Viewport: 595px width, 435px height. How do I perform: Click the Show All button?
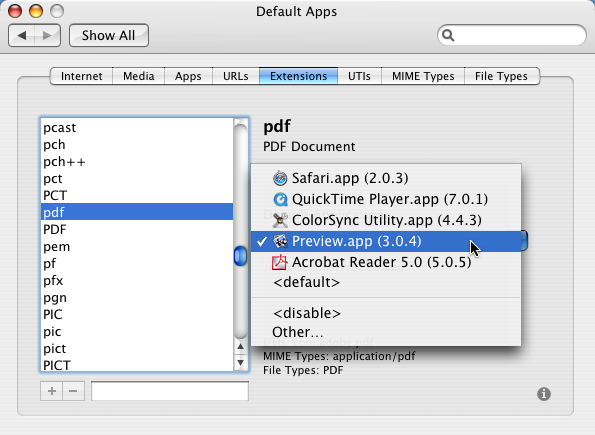109,35
